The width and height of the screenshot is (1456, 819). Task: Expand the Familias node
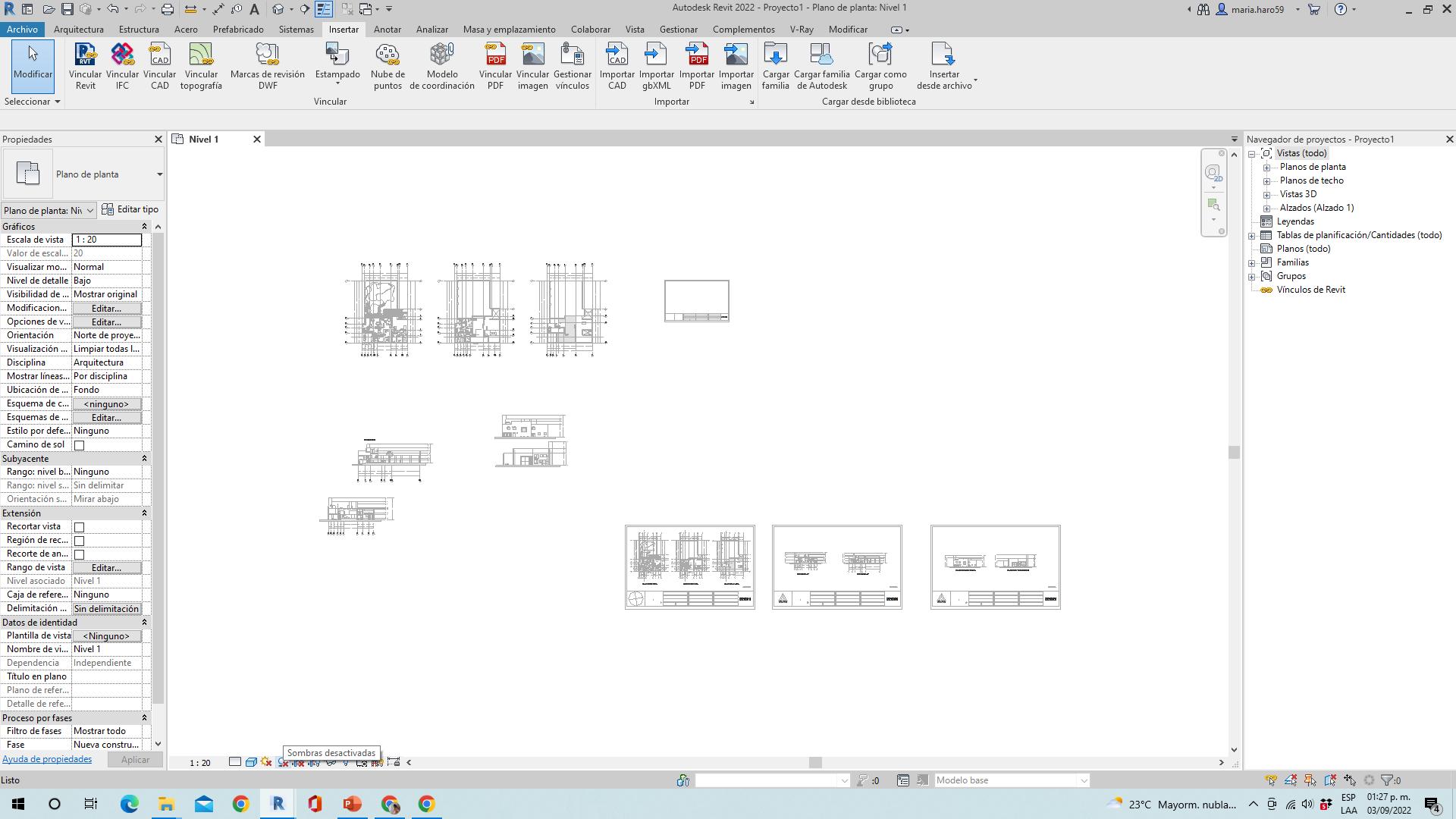pyautogui.click(x=1252, y=263)
